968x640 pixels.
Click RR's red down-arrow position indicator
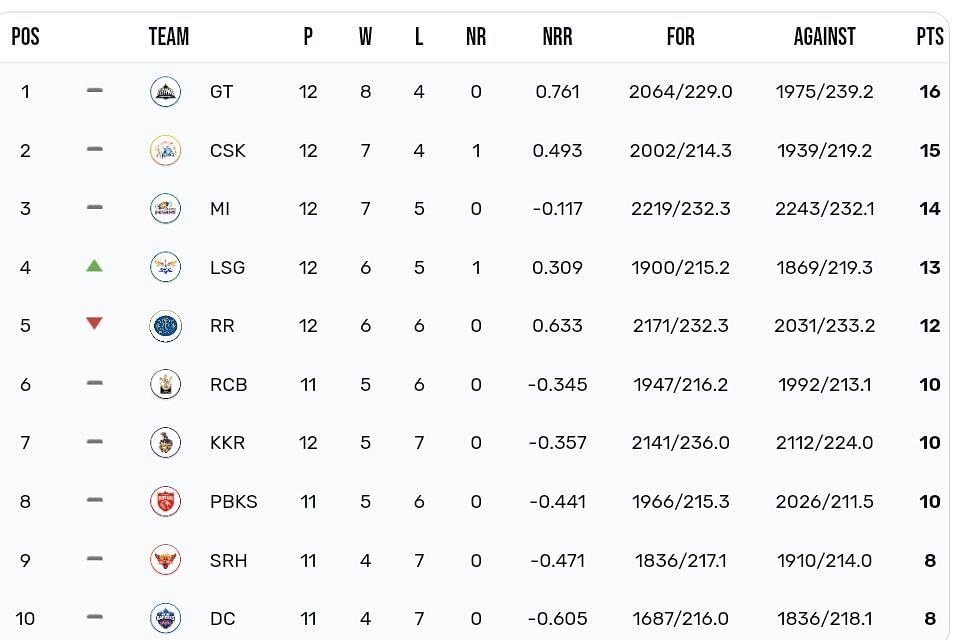pos(94,323)
